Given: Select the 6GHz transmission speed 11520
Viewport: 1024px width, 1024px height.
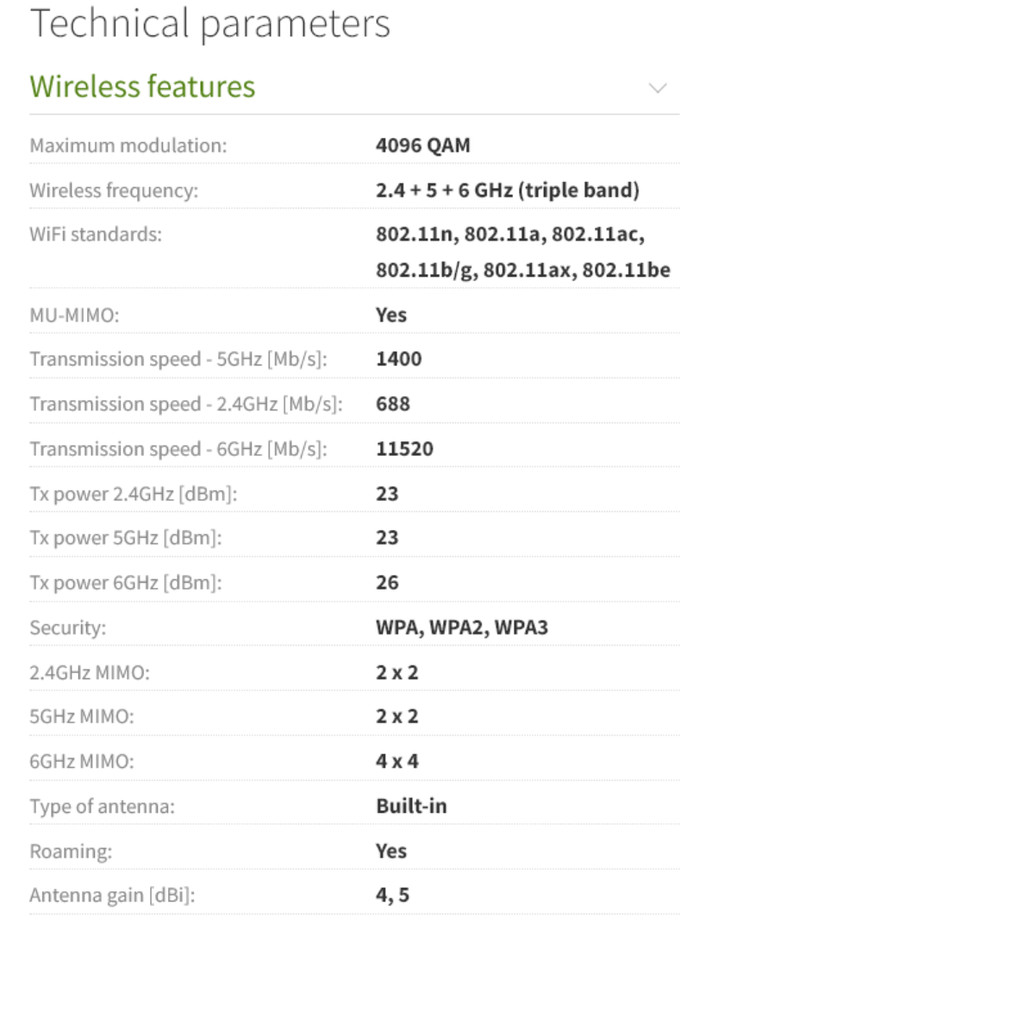Looking at the screenshot, I should click(404, 448).
